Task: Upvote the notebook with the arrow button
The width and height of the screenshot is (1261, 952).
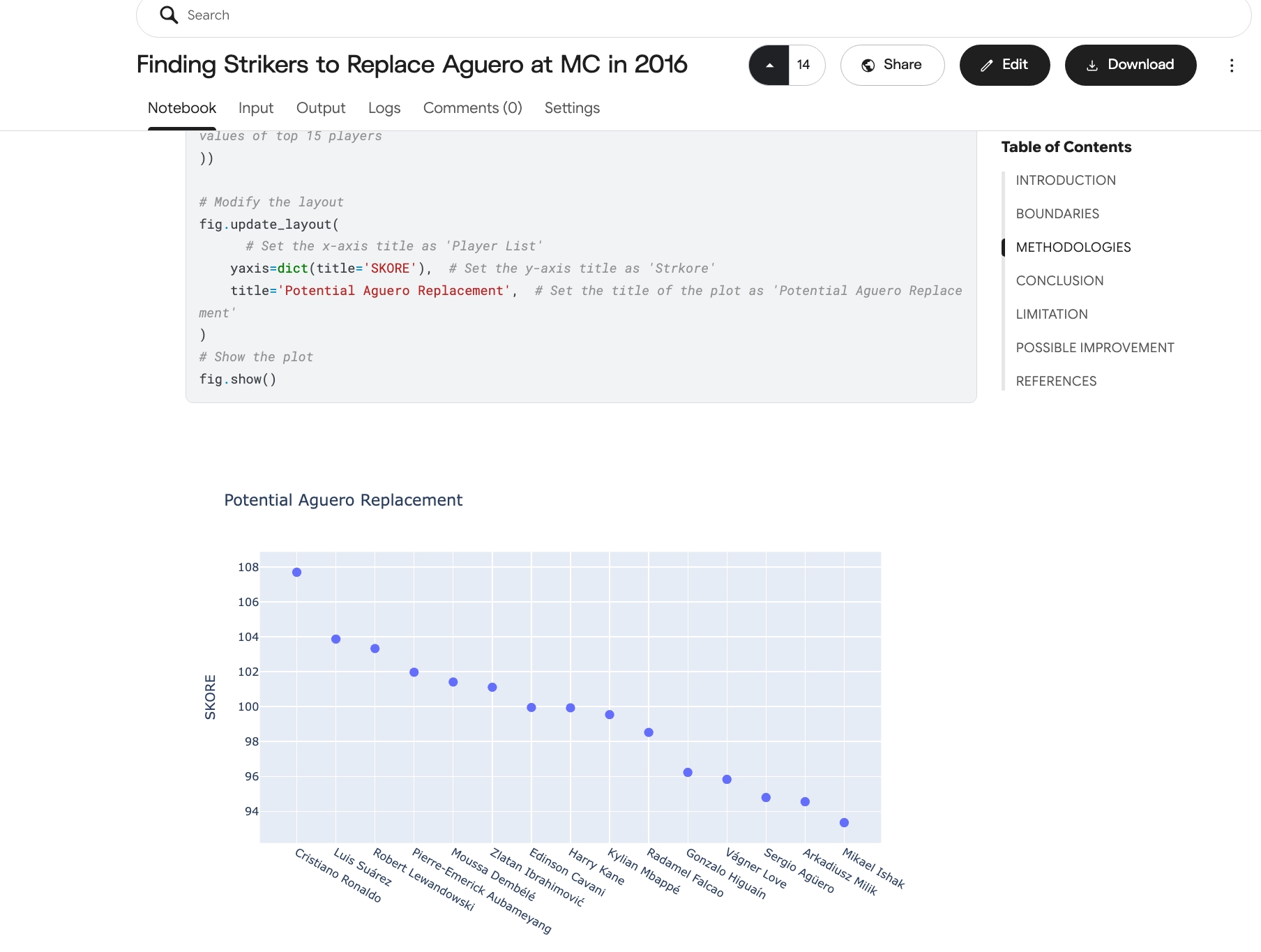Action: click(769, 65)
